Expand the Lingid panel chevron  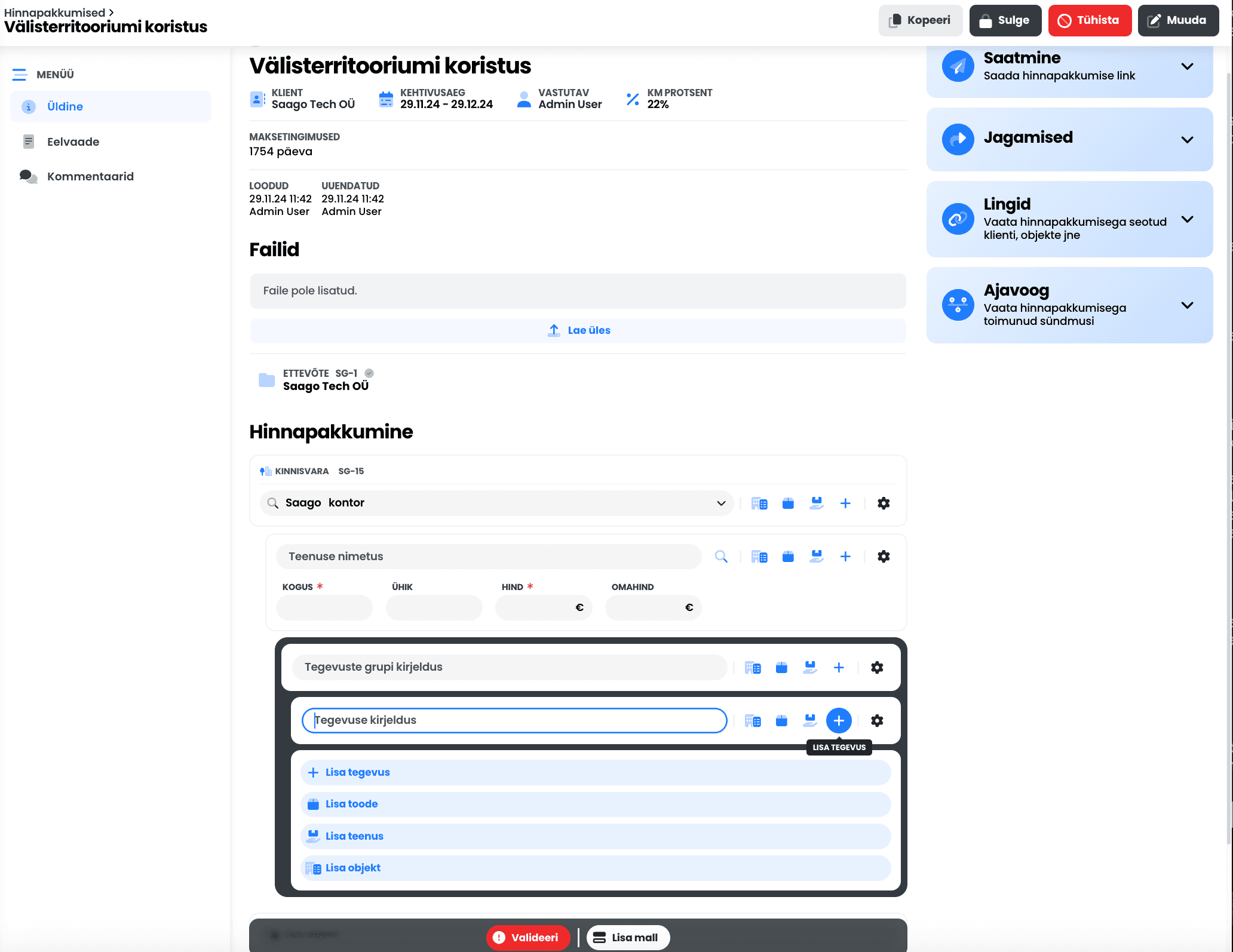pos(1187,219)
